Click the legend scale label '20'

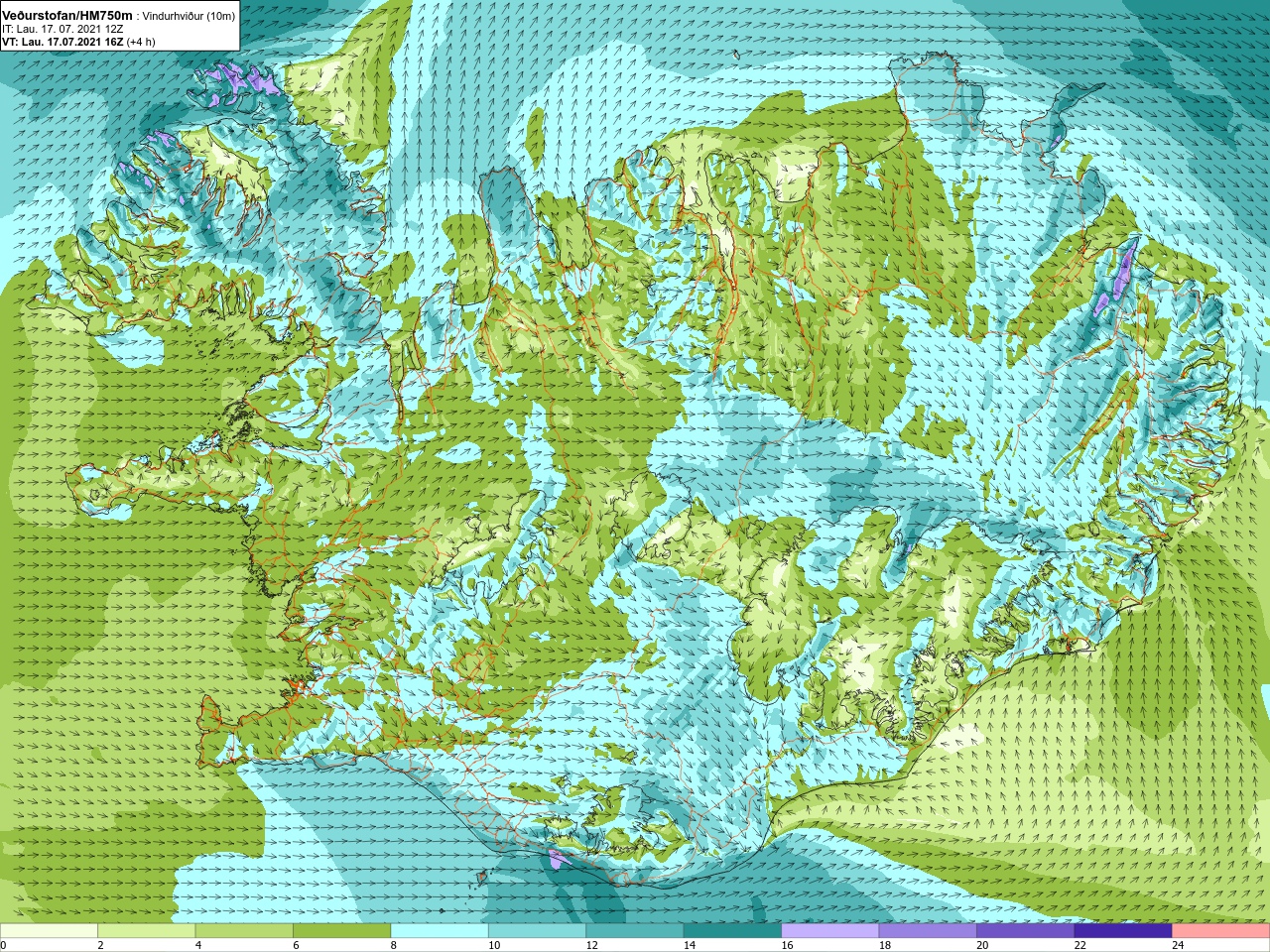point(982,945)
